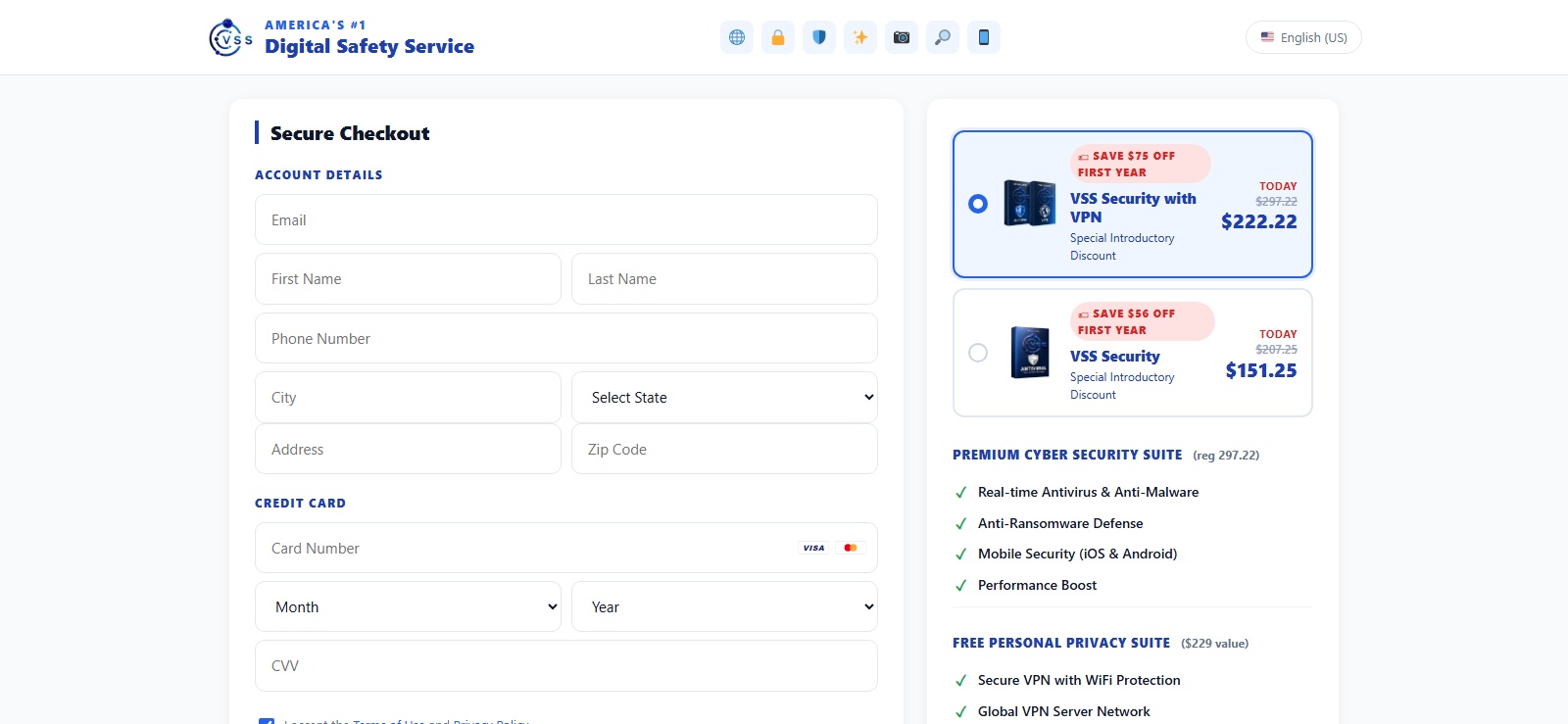1568x724 pixels.
Task: Click the Address input field
Action: click(408, 450)
